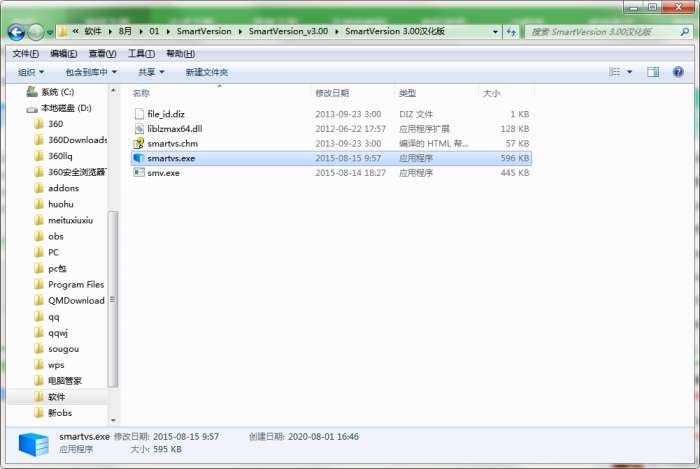
Task: Click the file name smv.exe
Action: point(163,173)
